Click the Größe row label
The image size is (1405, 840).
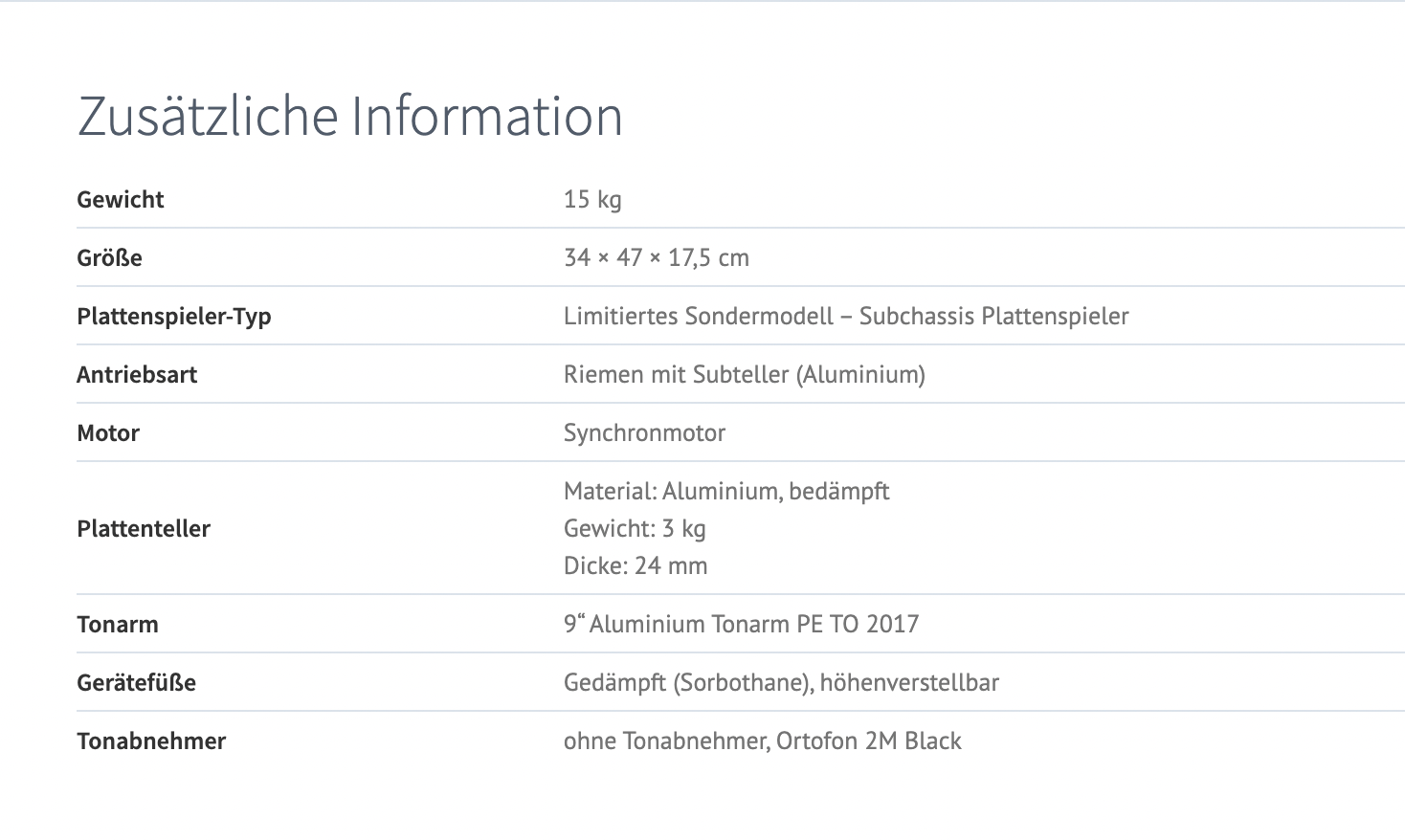109,257
